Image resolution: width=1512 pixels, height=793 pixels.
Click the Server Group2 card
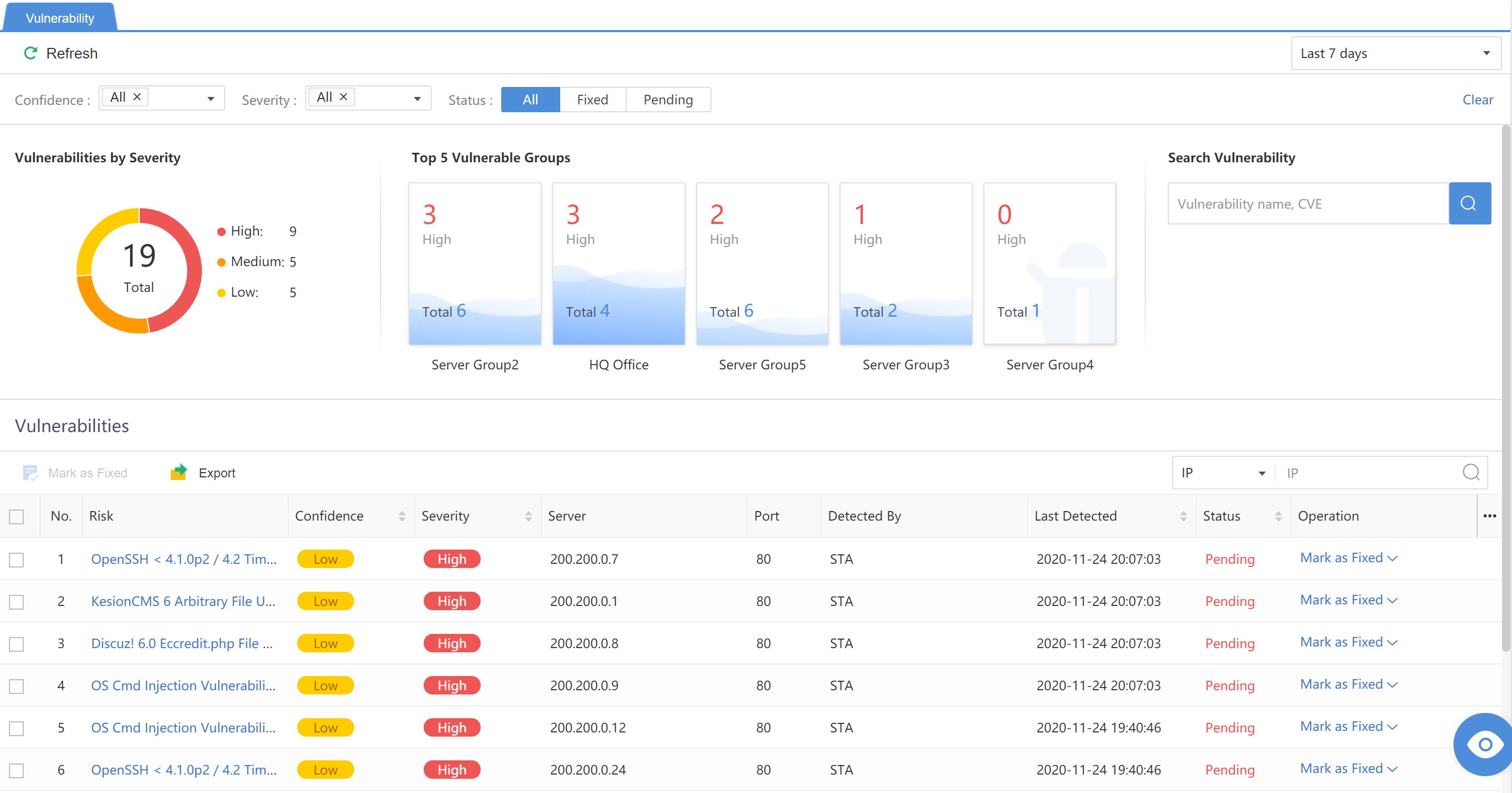(474, 264)
